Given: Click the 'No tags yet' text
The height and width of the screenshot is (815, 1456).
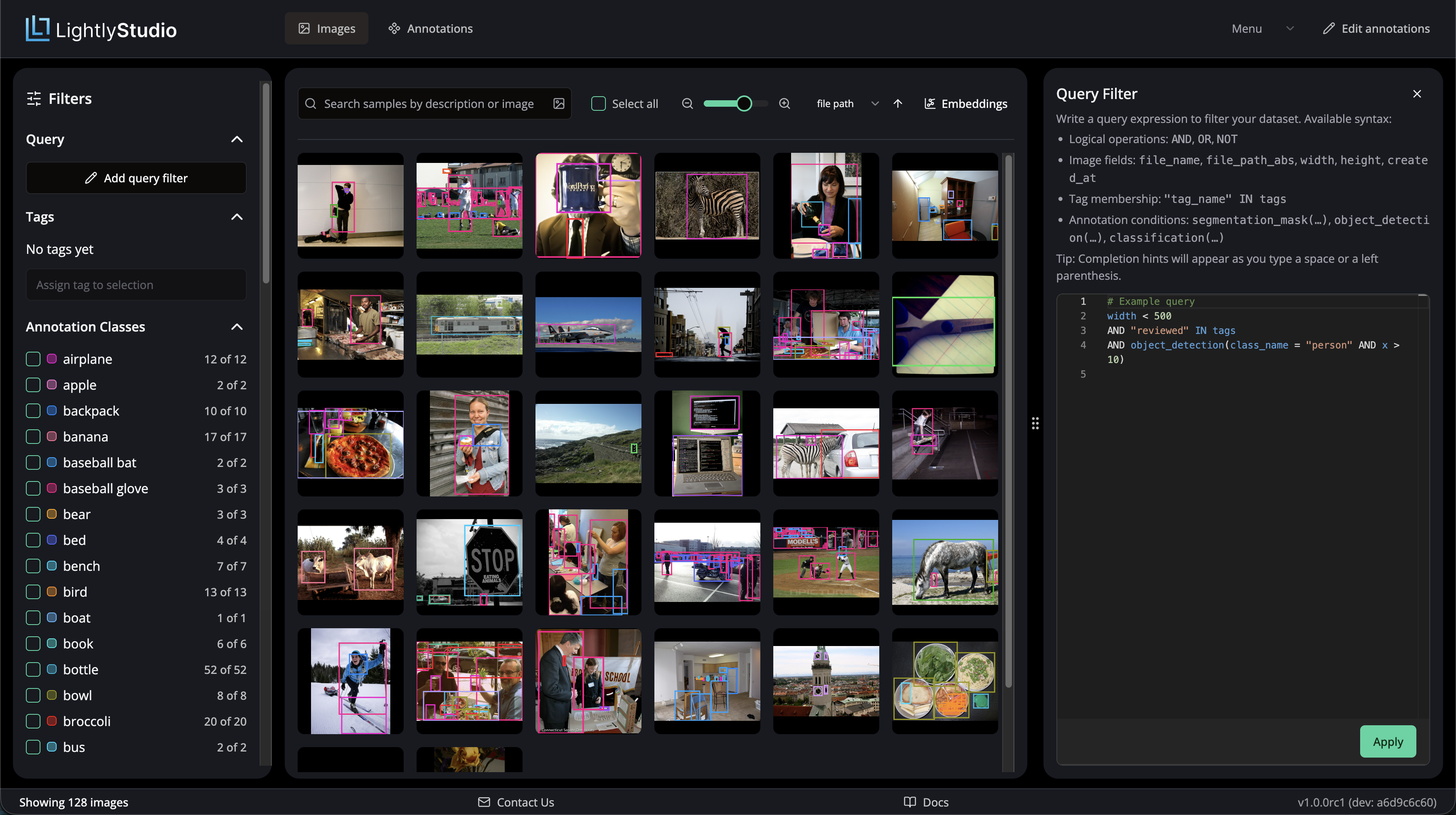Looking at the screenshot, I should tap(59, 249).
